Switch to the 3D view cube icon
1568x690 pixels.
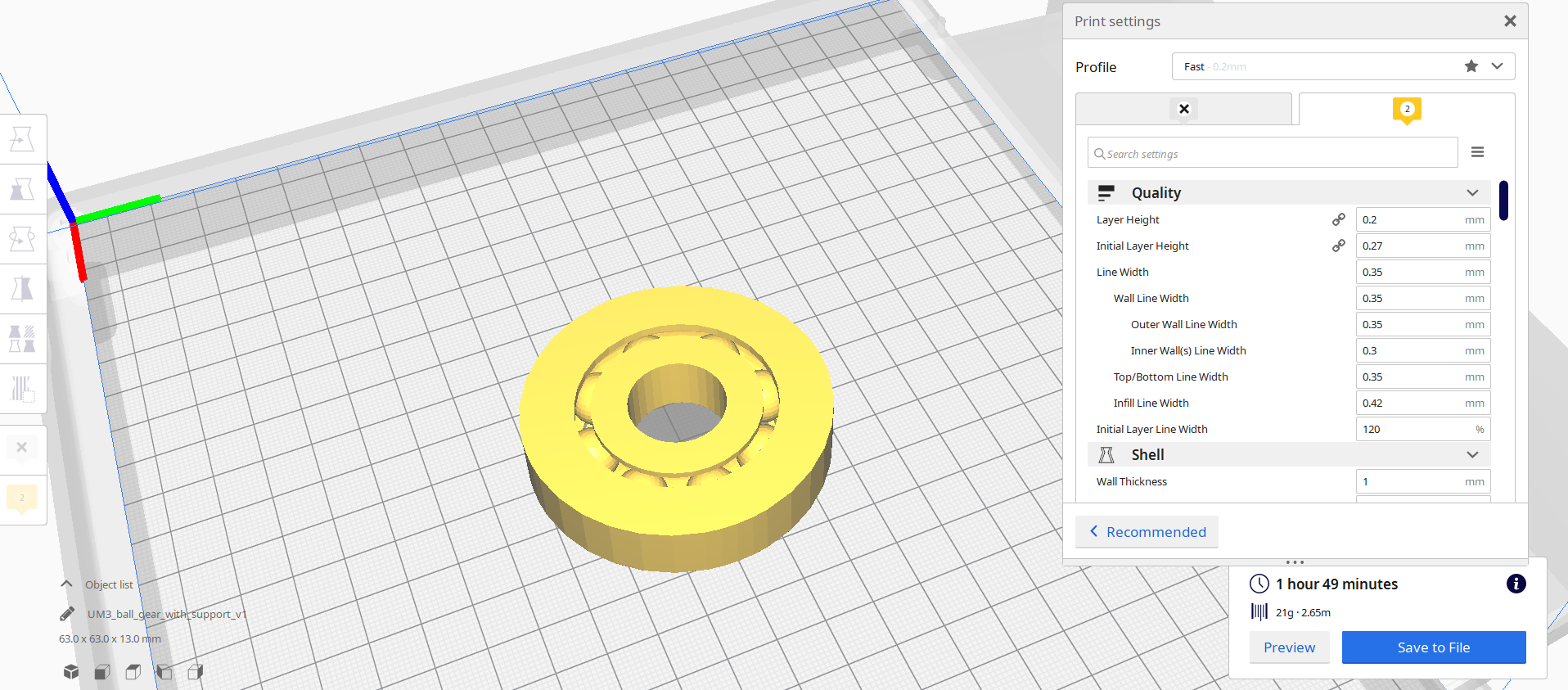click(71, 672)
